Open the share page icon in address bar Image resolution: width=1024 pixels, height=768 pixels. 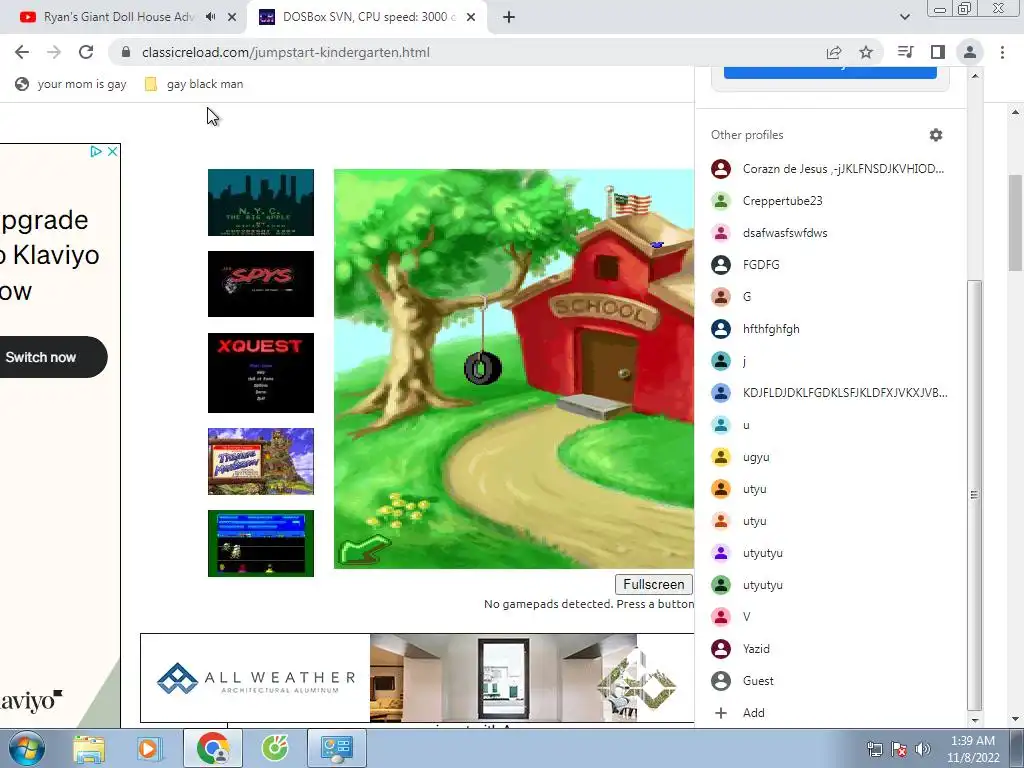coord(834,52)
